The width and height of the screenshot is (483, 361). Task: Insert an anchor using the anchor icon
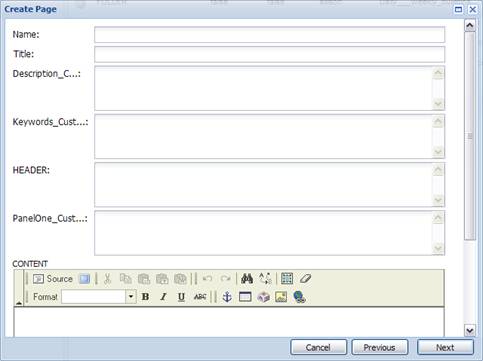227,297
